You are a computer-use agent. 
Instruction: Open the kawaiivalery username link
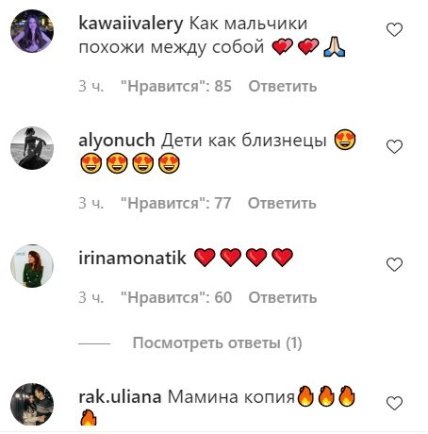pos(131,24)
